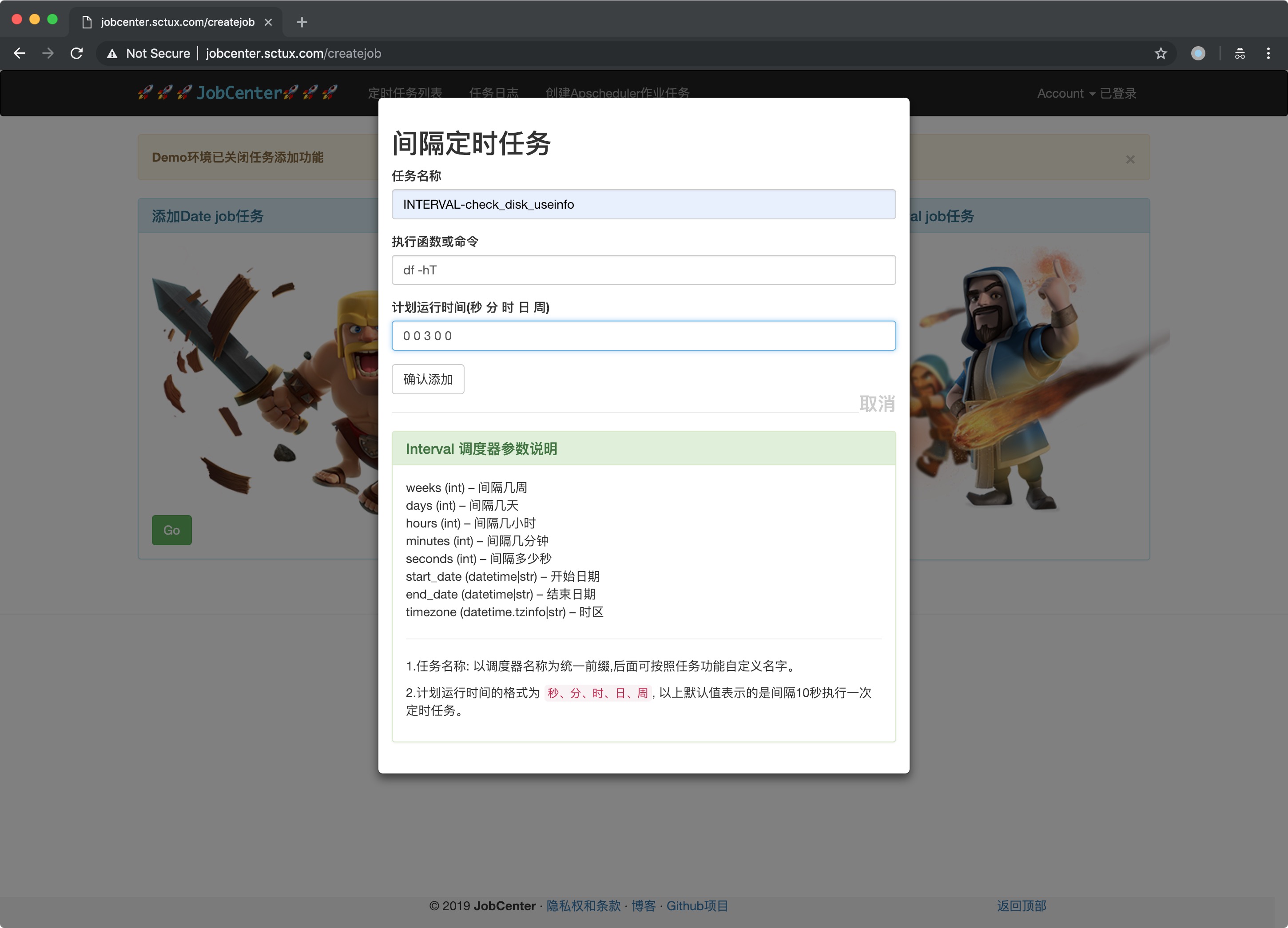Dismiss the Demo环境 alert with the X
Image resolution: width=1288 pixels, height=928 pixels.
pos(1130,159)
